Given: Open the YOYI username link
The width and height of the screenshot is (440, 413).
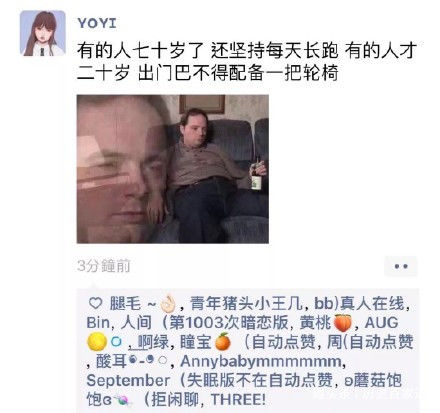Looking at the screenshot, I should (x=97, y=23).
